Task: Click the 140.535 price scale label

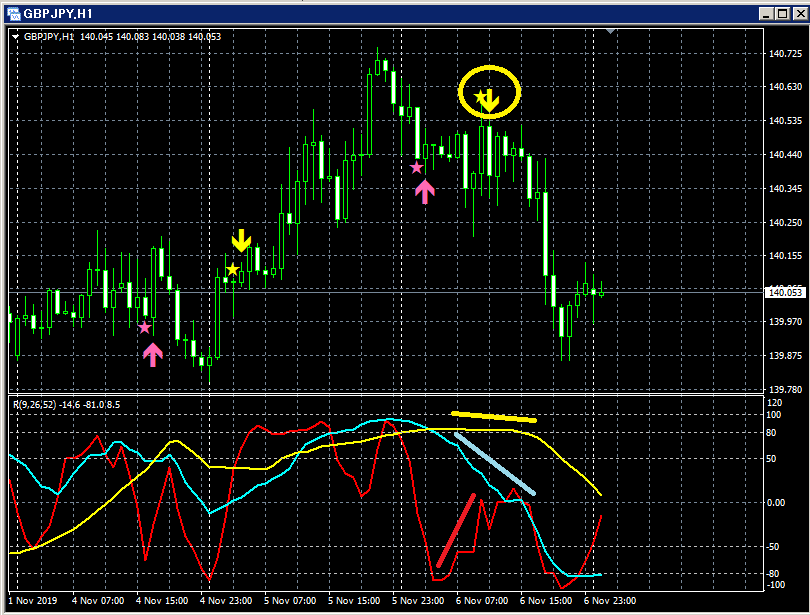Action: pos(785,121)
